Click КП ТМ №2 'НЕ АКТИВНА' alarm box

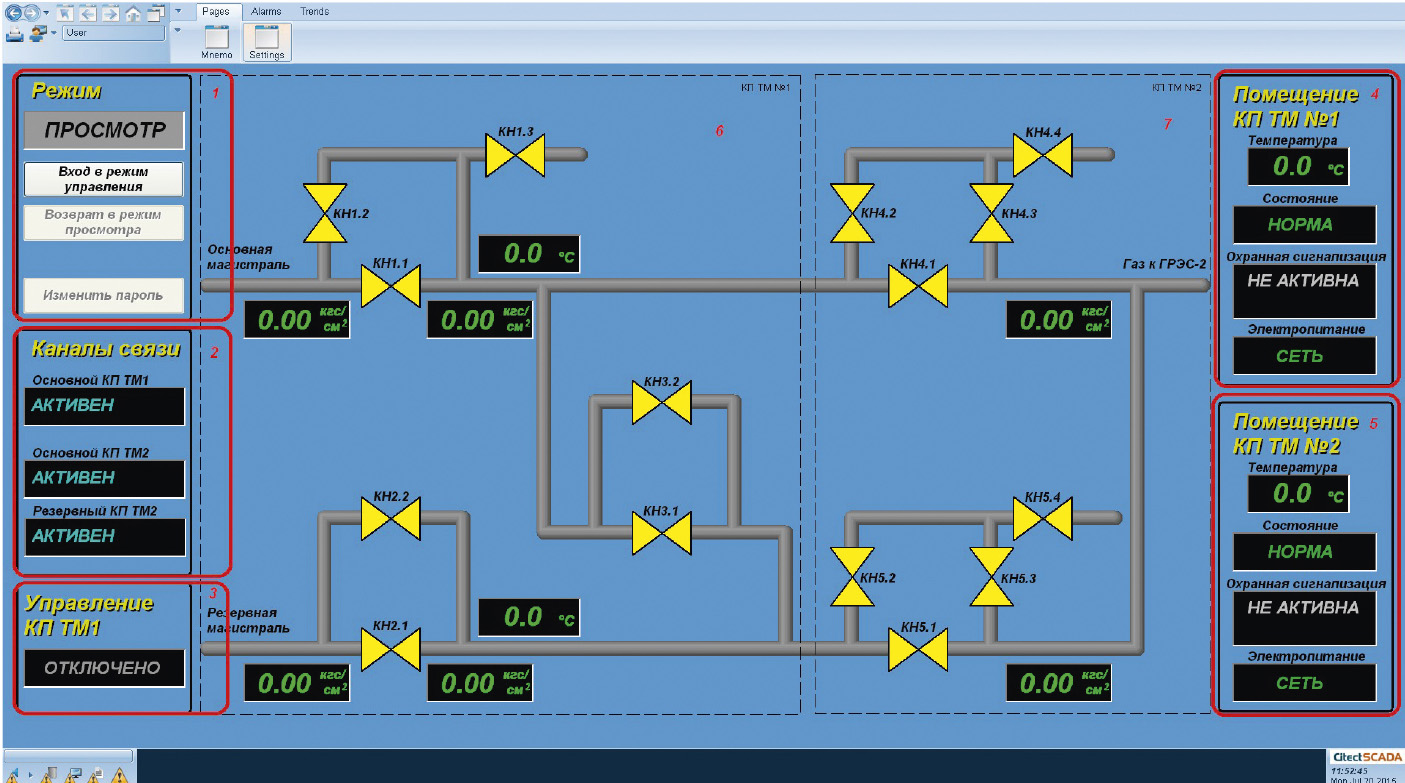(x=1304, y=618)
